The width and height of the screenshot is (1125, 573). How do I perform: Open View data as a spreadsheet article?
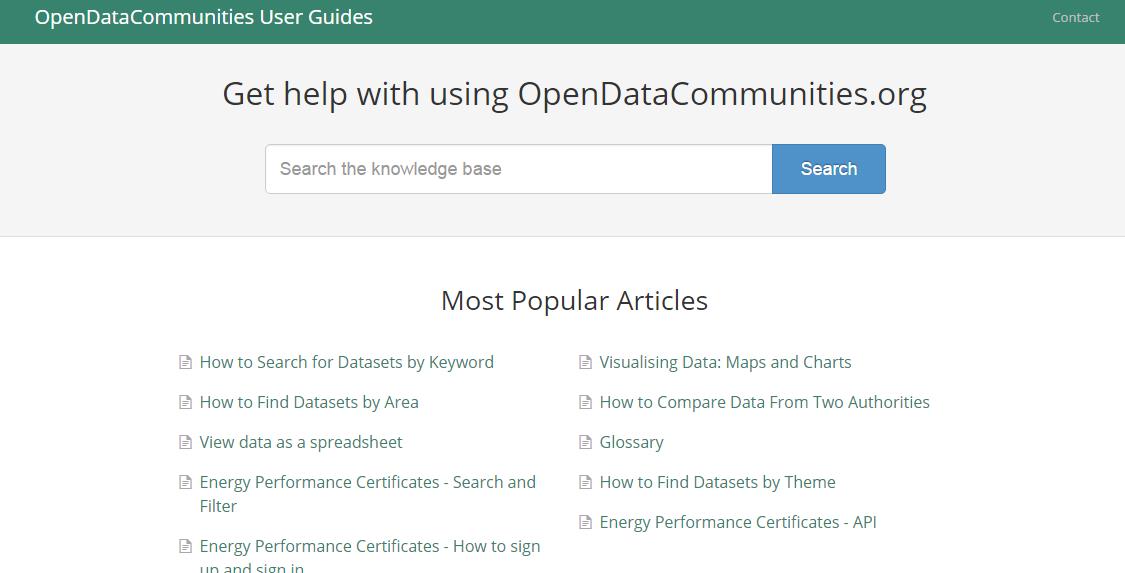[301, 442]
